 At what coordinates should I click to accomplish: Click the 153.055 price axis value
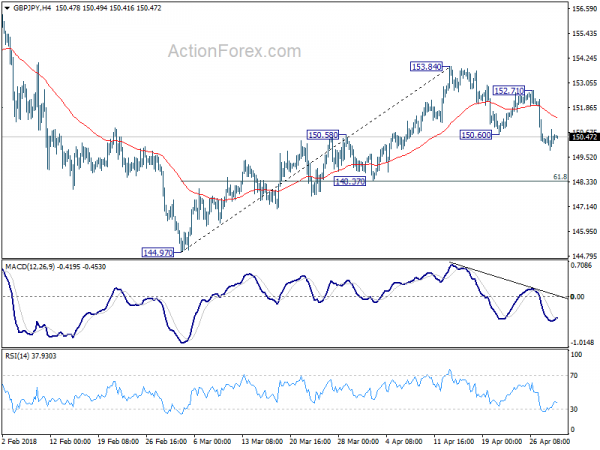tap(584, 83)
